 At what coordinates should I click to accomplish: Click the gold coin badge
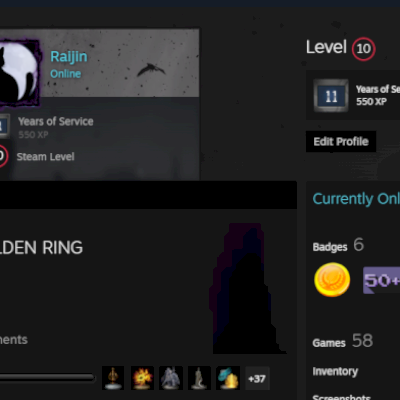332,279
